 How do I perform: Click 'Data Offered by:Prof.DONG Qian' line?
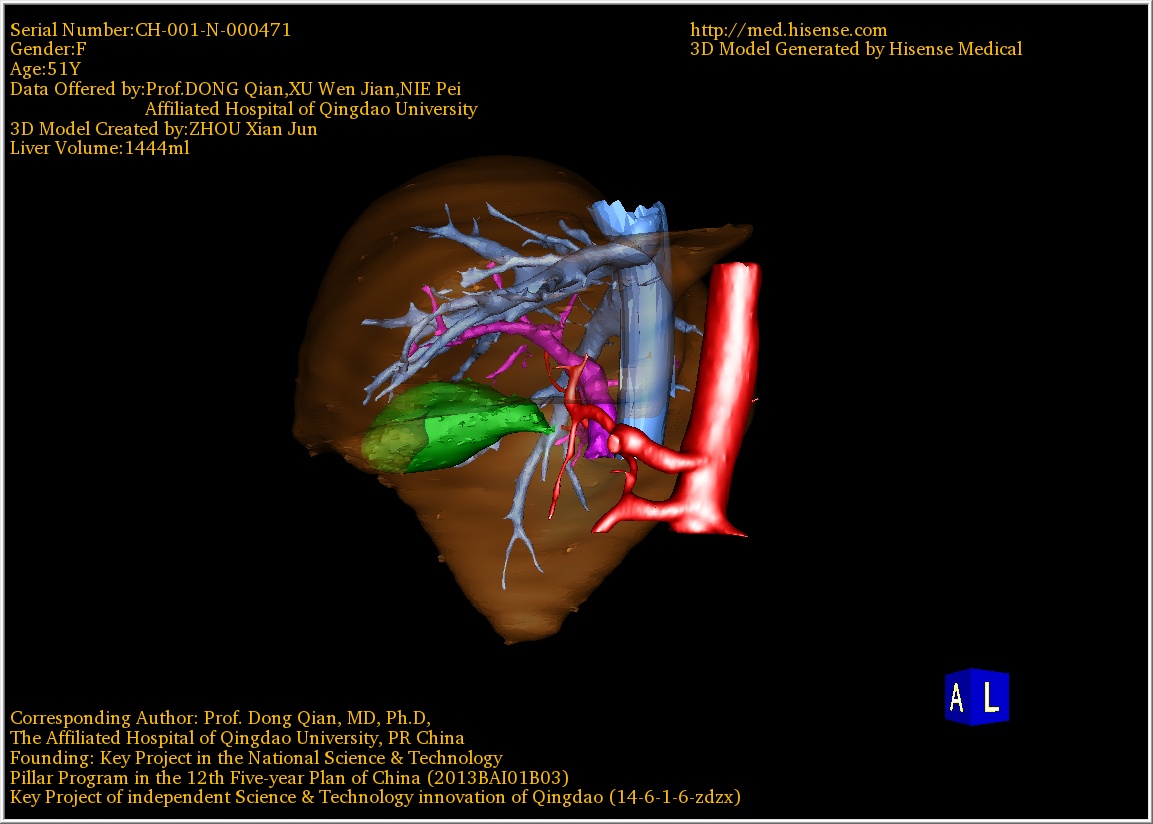pos(235,89)
